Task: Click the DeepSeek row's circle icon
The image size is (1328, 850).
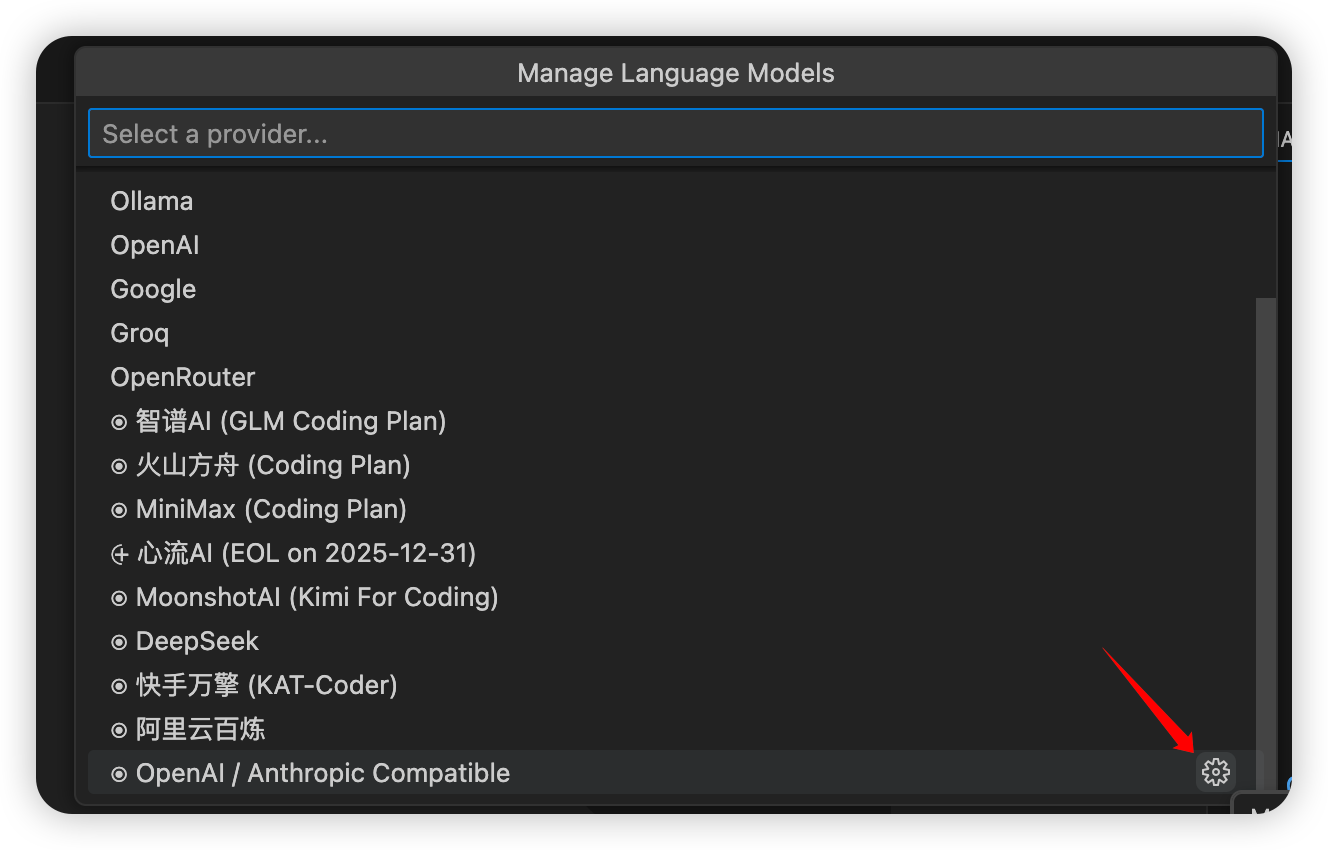Action: pyautogui.click(x=119, y=642)
